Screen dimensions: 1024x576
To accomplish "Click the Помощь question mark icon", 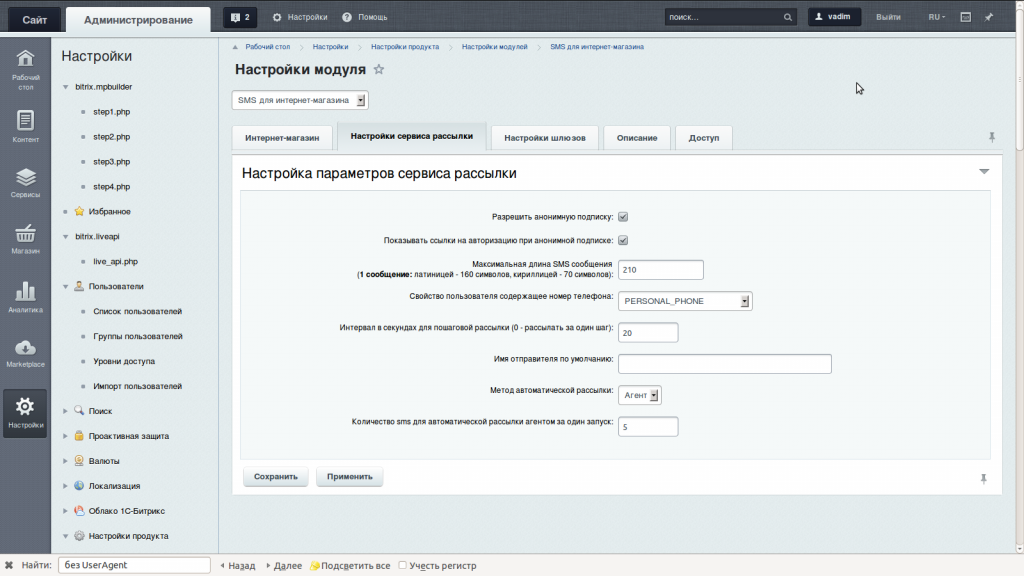I will [x=347, y=17].
